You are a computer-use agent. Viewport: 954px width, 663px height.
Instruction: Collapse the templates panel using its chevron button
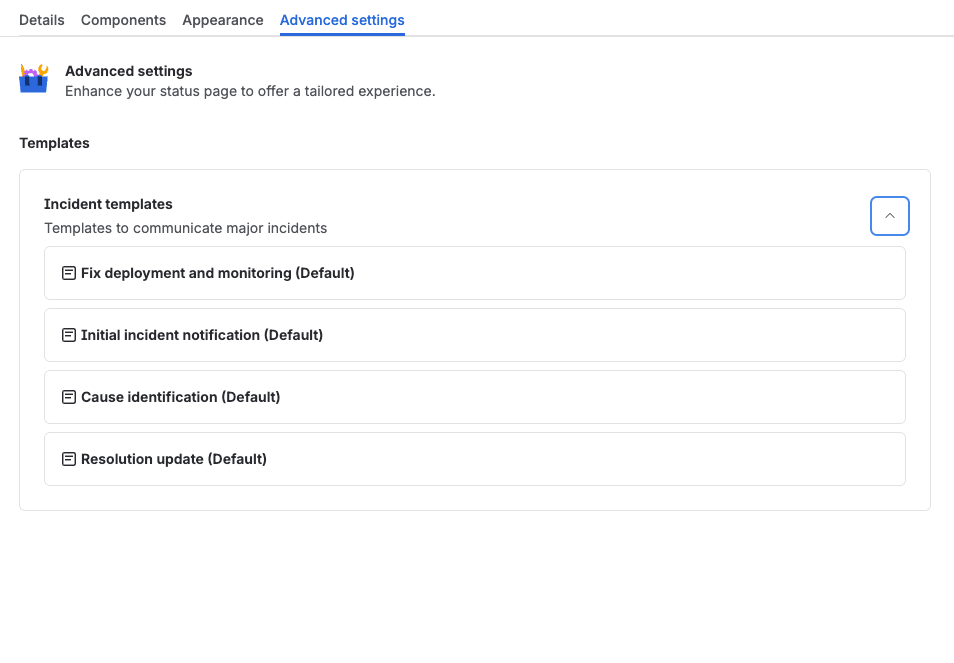(889, 215)
